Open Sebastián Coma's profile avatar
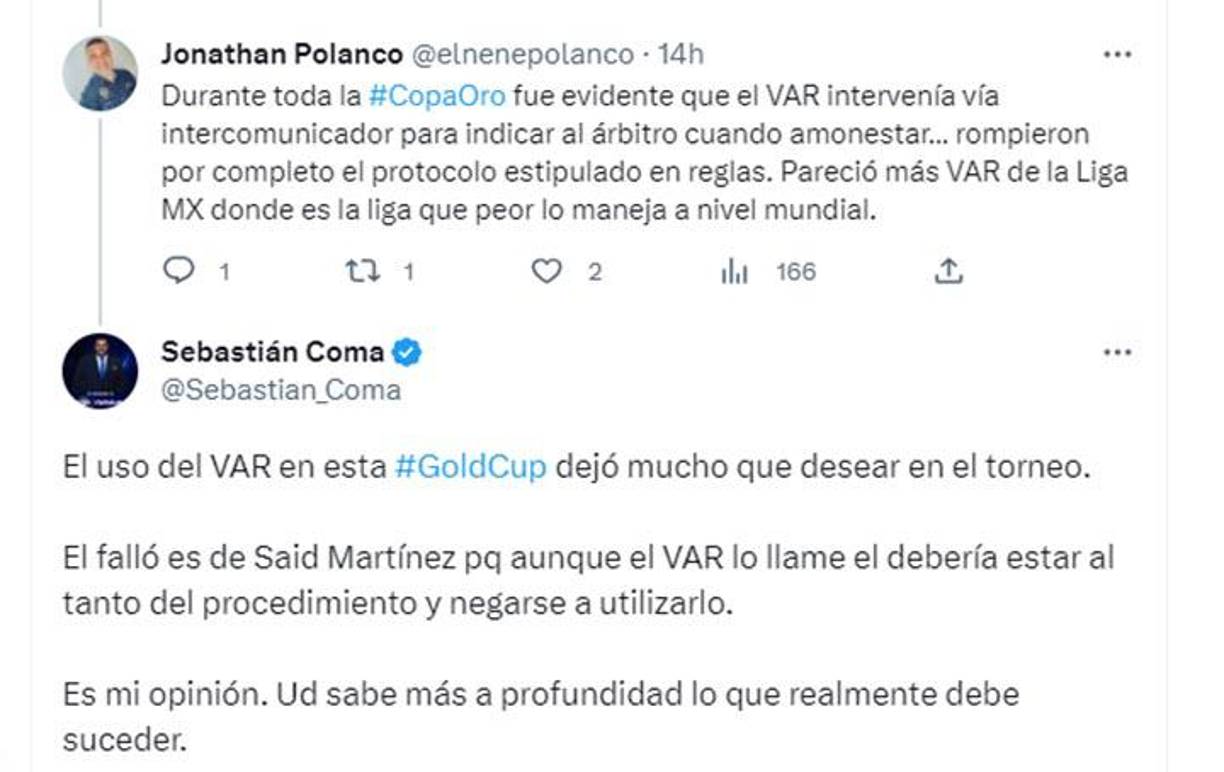Image resolution: width=1224 pixels, height=772 pixels. pyautogui.click(x=102, y=370)
